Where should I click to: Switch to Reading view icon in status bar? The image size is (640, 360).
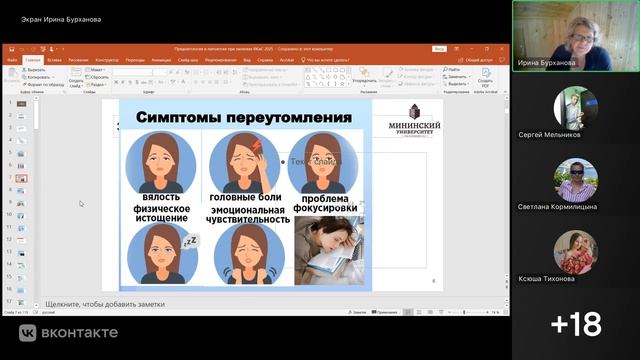tap(430, 312)
